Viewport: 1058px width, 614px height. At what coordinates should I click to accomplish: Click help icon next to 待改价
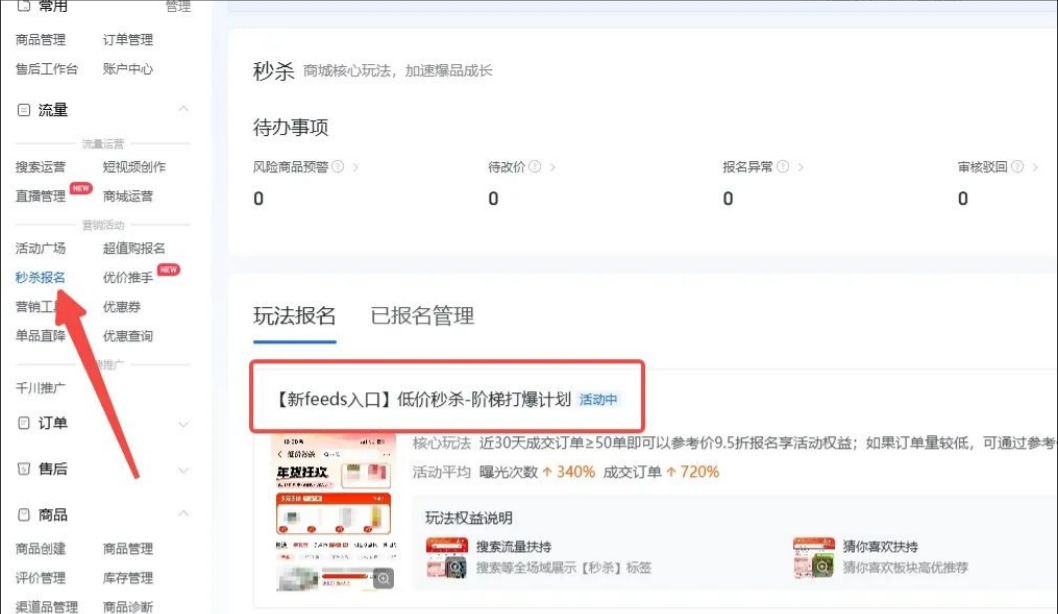[x=535, y=167]
